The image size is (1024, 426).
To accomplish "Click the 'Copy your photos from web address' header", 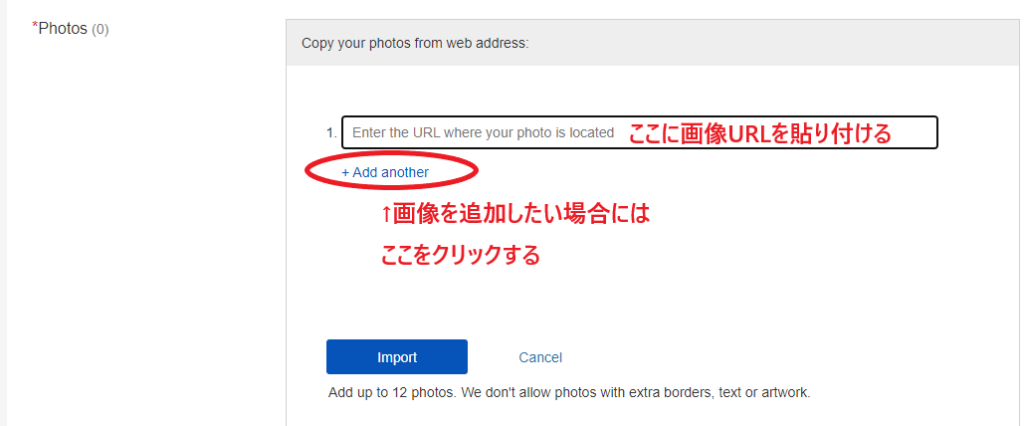I will 415,44.
